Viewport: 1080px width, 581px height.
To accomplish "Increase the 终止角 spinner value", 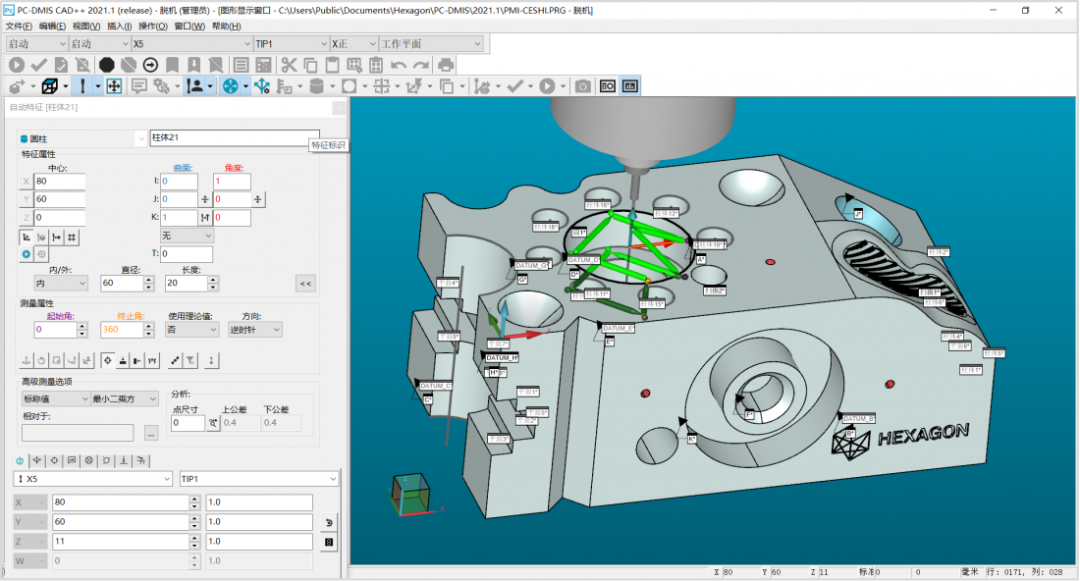I will (149, 326).
